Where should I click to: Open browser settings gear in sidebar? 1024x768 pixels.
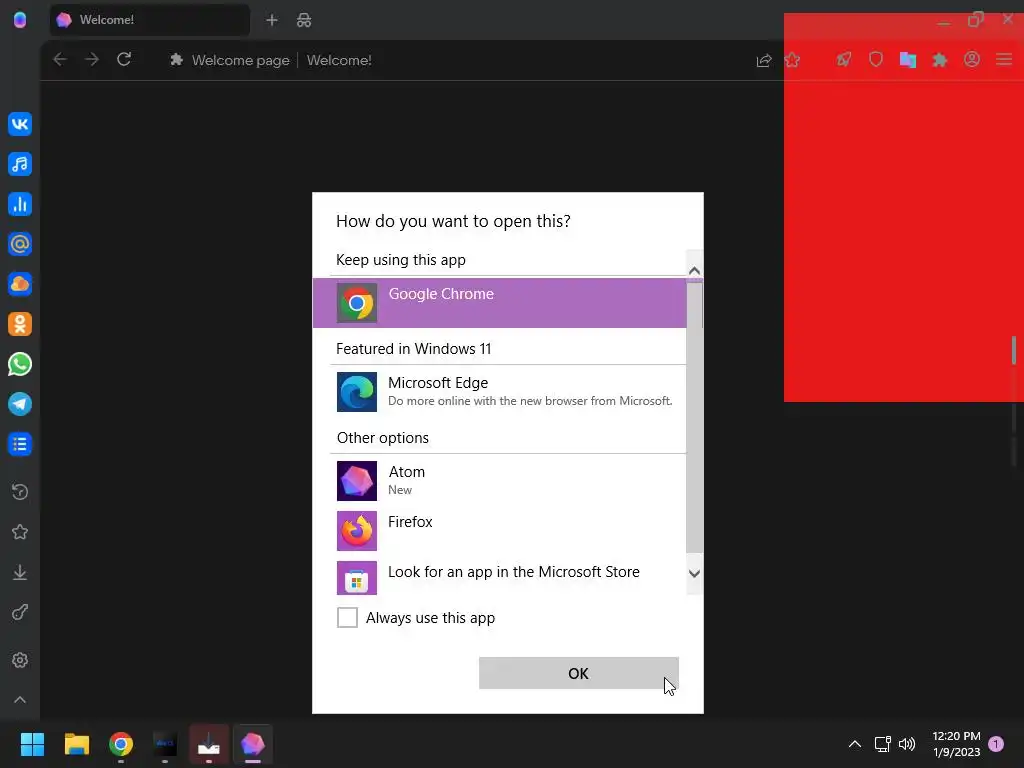[20, 660]
